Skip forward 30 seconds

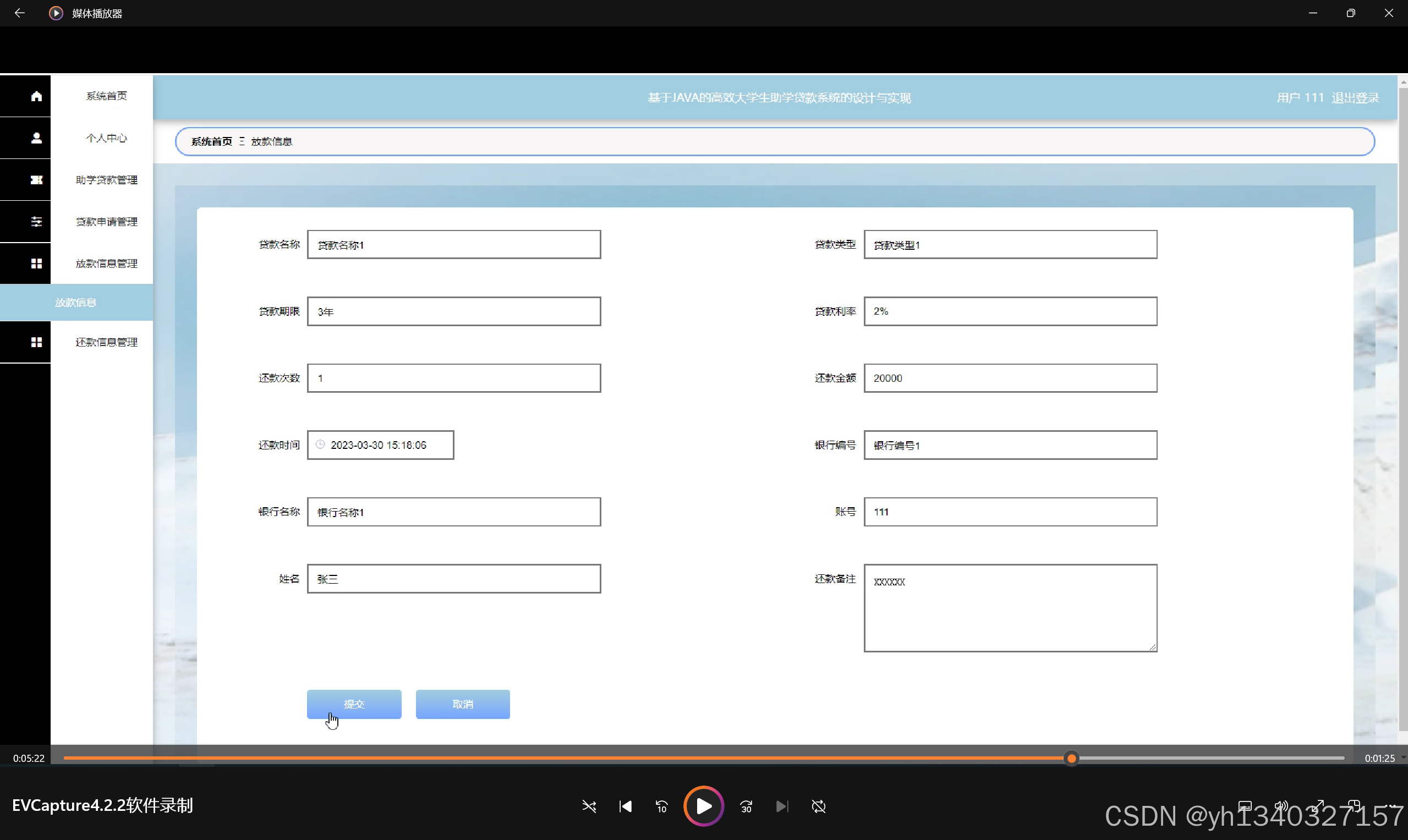click(x=746, y=806)
